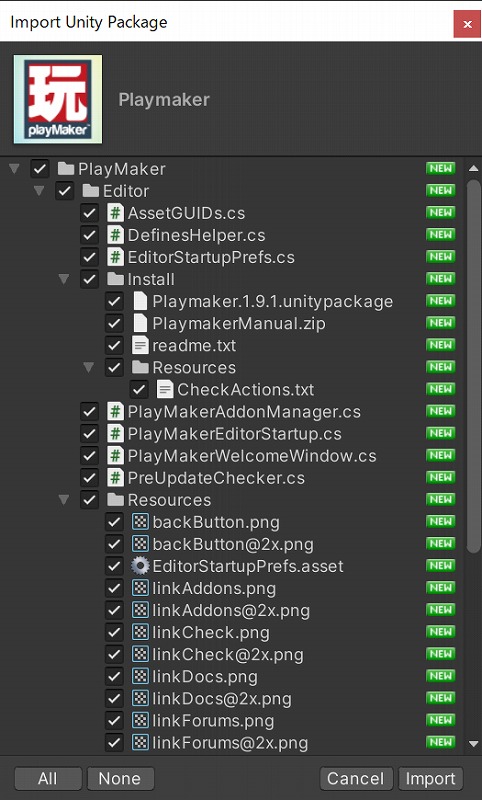Collapse the Editor folder arrow
The image size is (482, 800).
click(39, 191)
